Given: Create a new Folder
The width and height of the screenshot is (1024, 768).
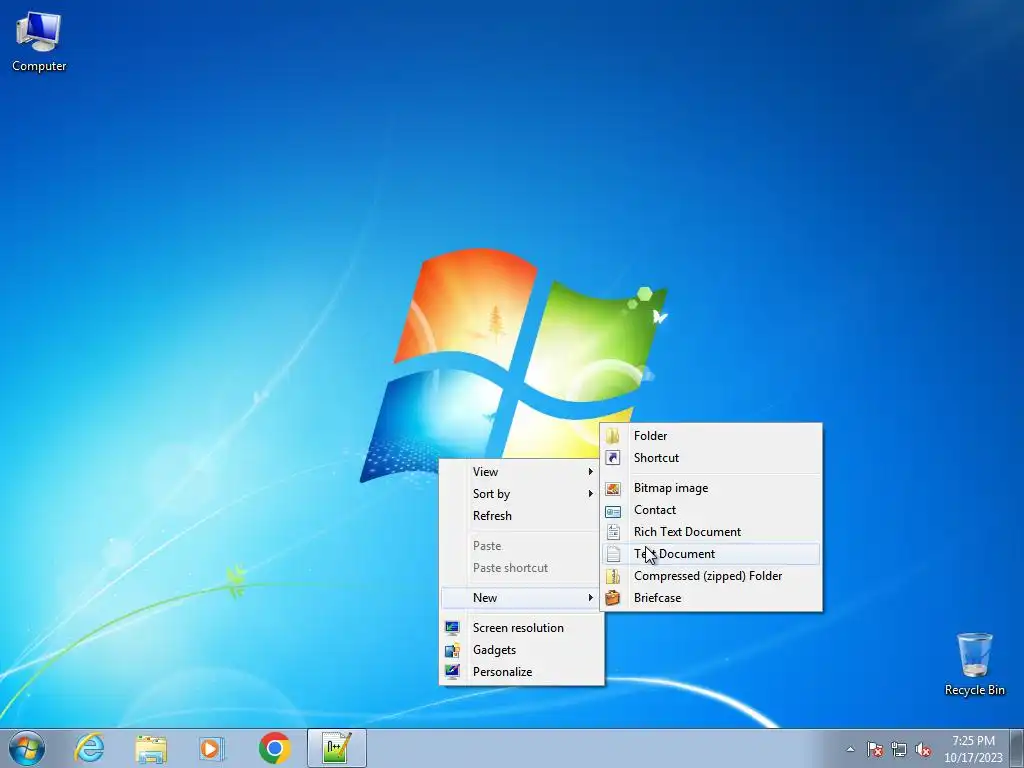Looking at the screenshot, I should coord(711,436).
